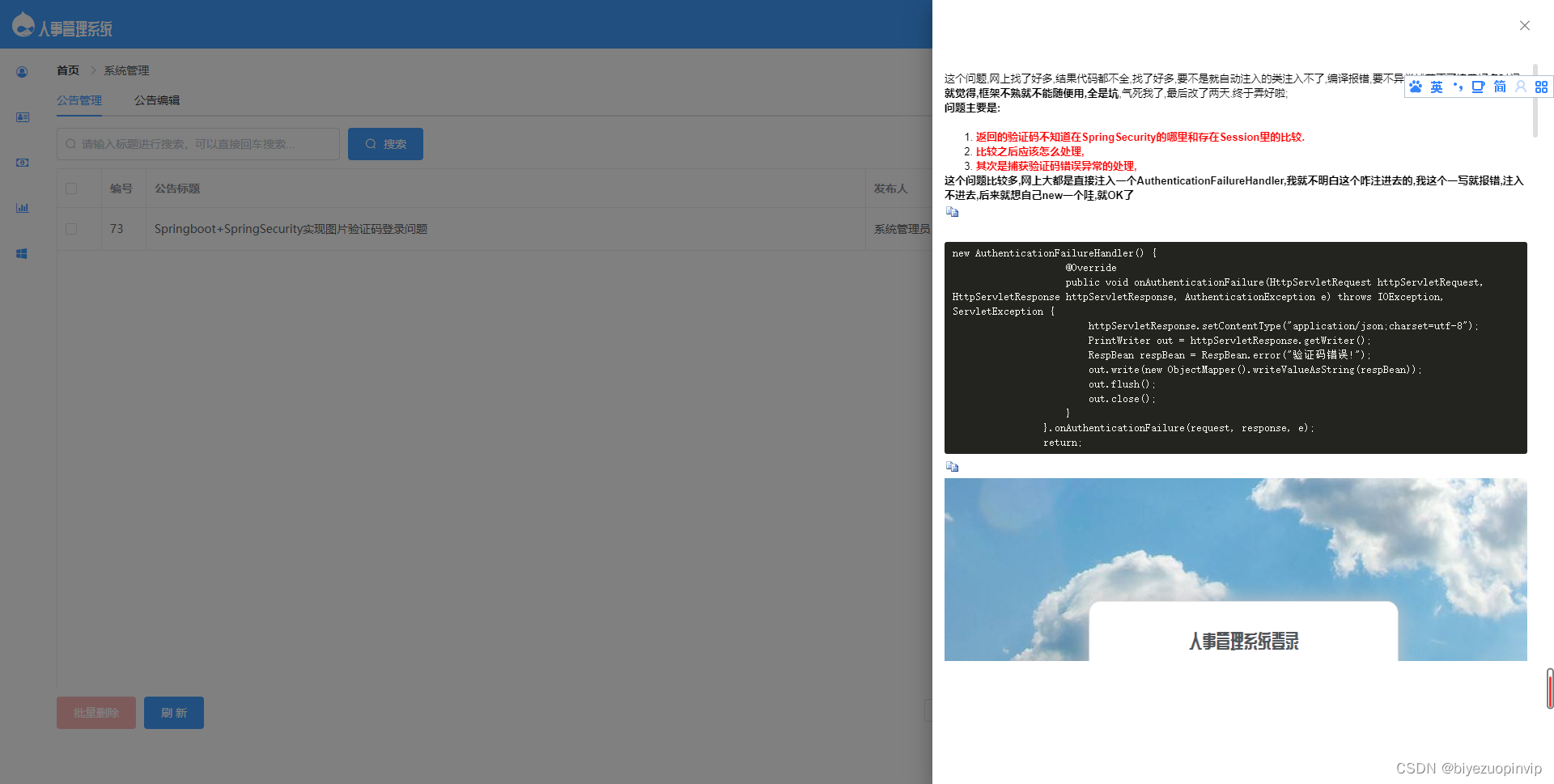Click the four-square grid icon in the Baidu toolbar

point(1542,87)
